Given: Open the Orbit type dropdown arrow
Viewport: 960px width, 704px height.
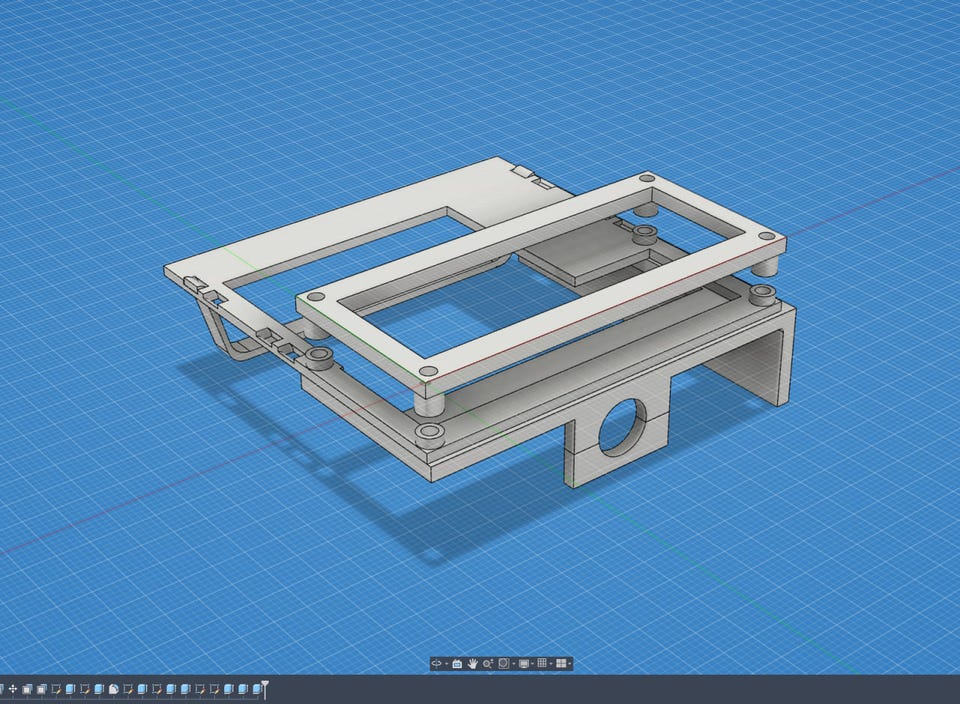Looking at the screenshot, I should pos(447,664).
